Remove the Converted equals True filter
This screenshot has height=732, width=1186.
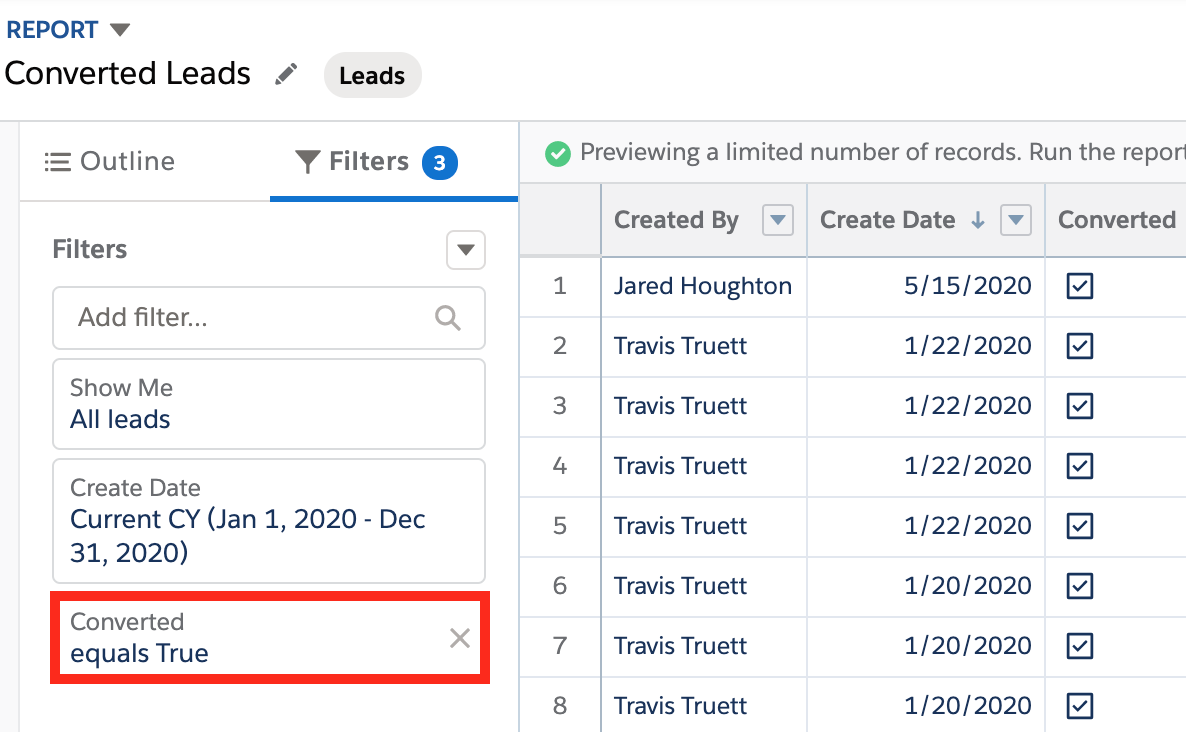tap(460, 638)
